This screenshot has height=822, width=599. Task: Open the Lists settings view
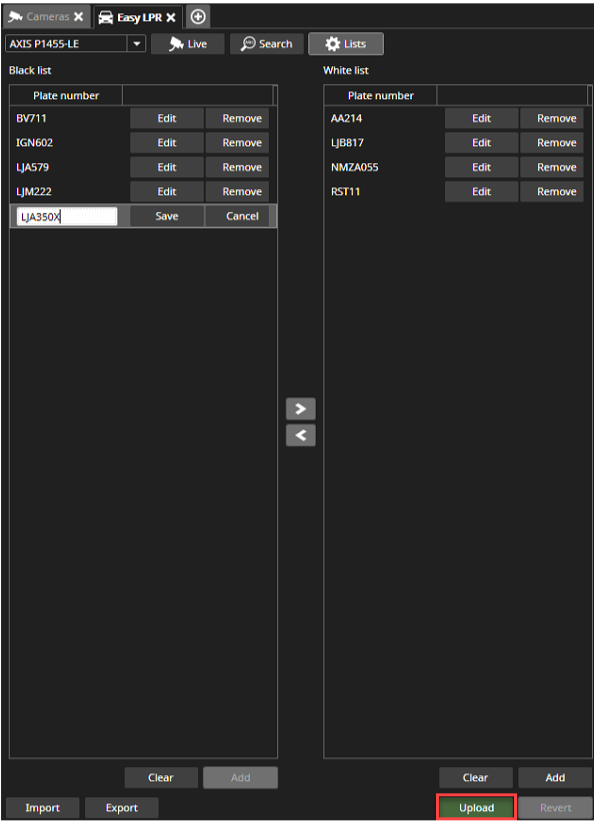[346, 44]
